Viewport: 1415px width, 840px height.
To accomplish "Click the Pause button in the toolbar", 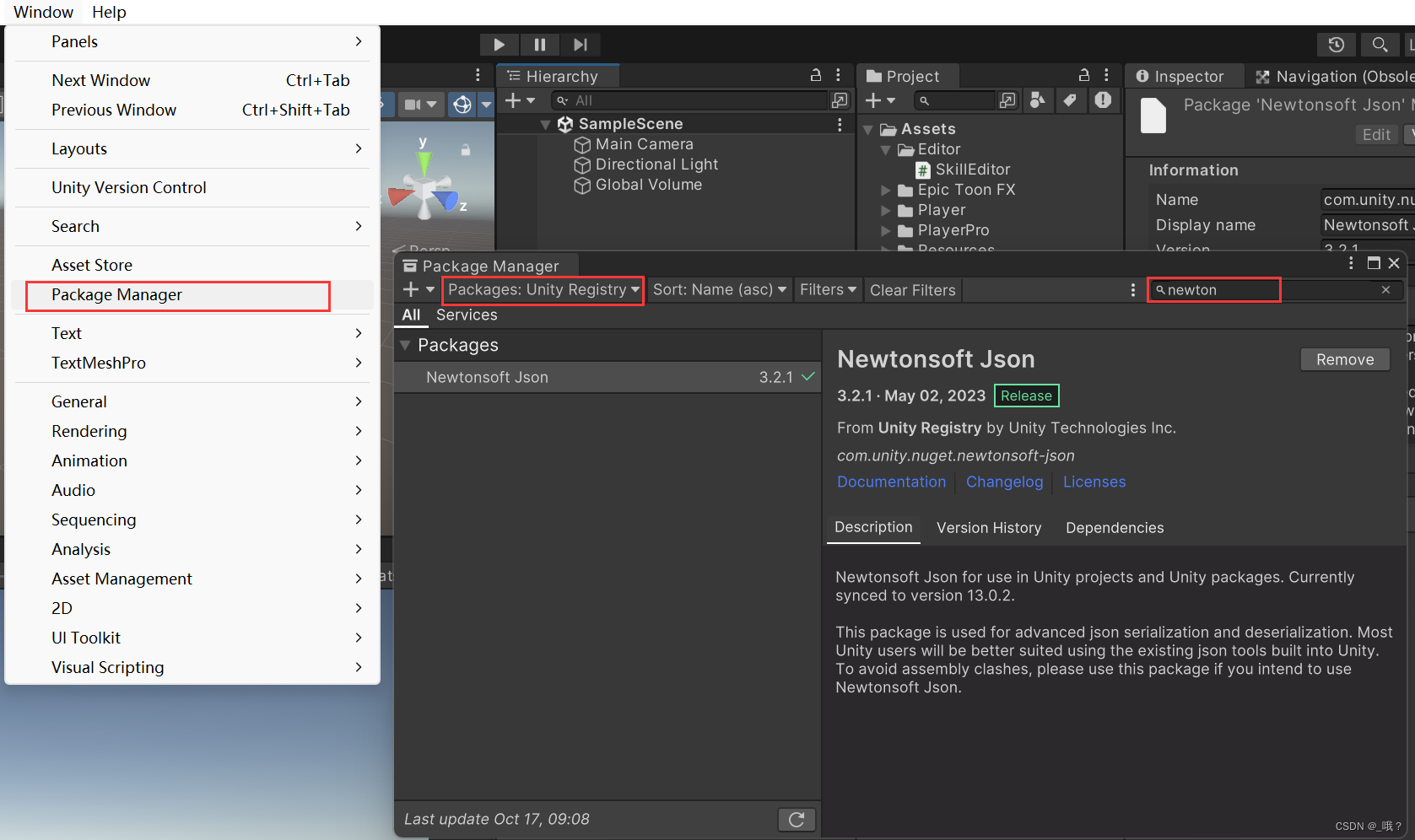I will (x=539, y=45).
